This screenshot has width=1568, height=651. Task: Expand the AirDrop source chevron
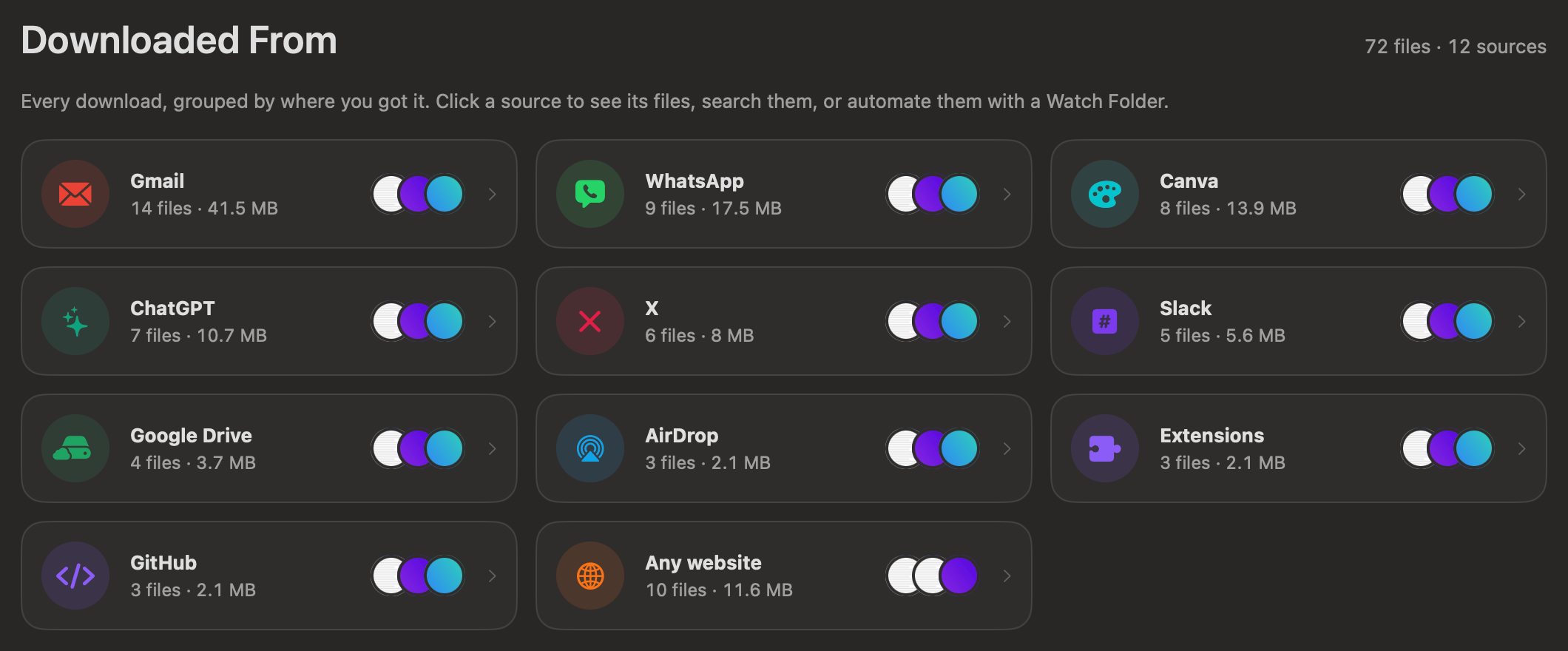(x=1007, y=448)
